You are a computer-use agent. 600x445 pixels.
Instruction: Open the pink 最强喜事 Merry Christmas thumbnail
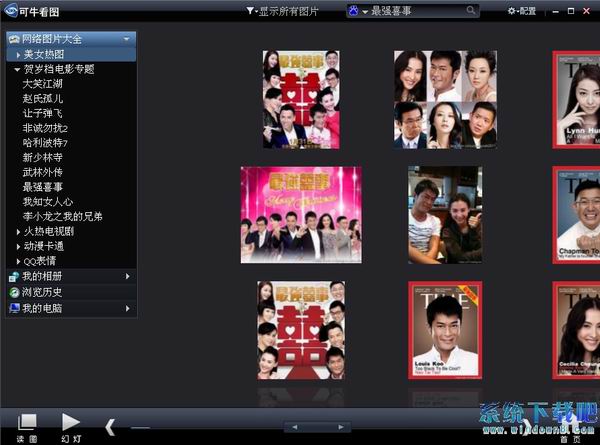(x=301, y=215)
